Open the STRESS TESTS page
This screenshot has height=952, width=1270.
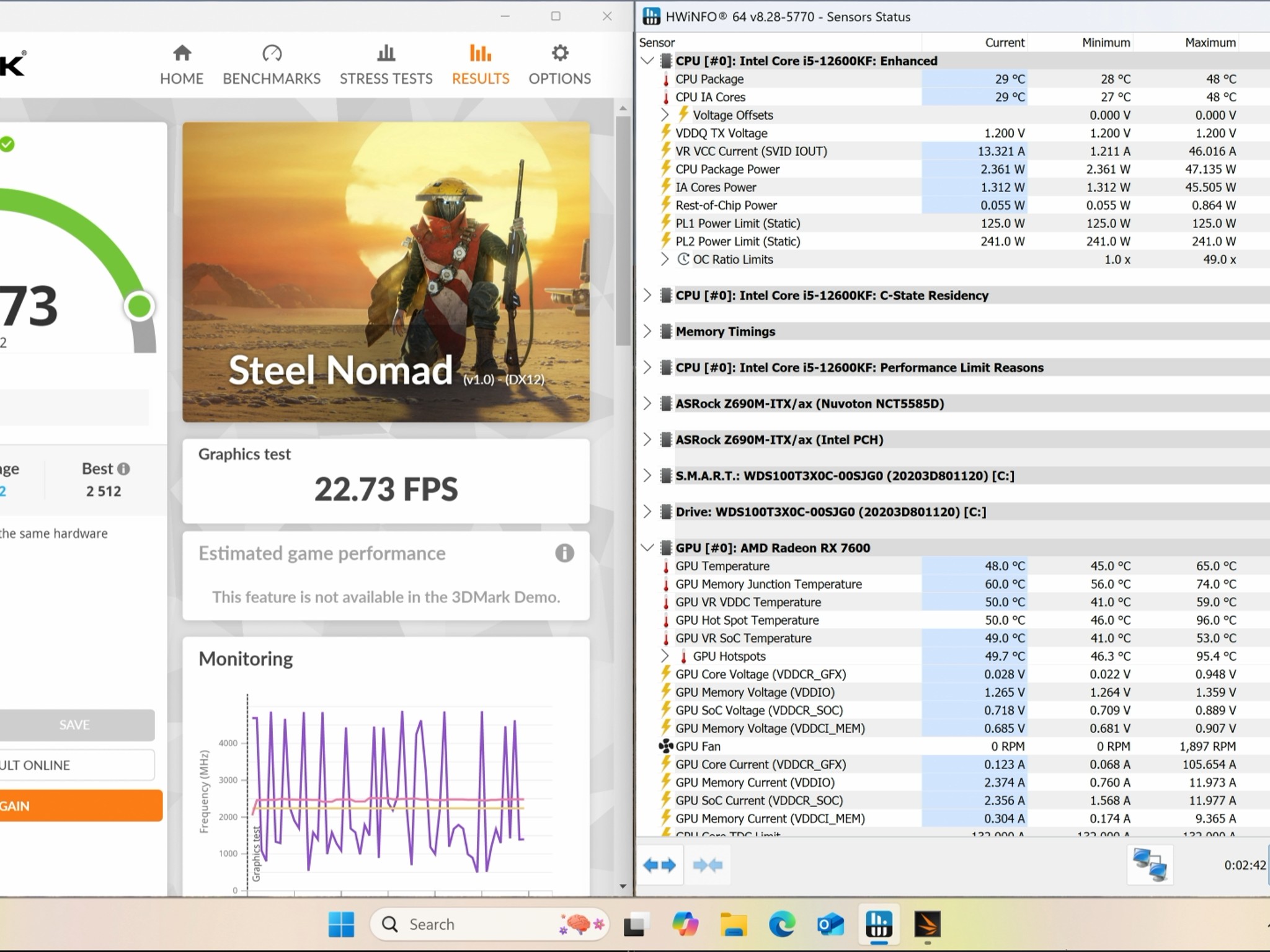[386, 64]
